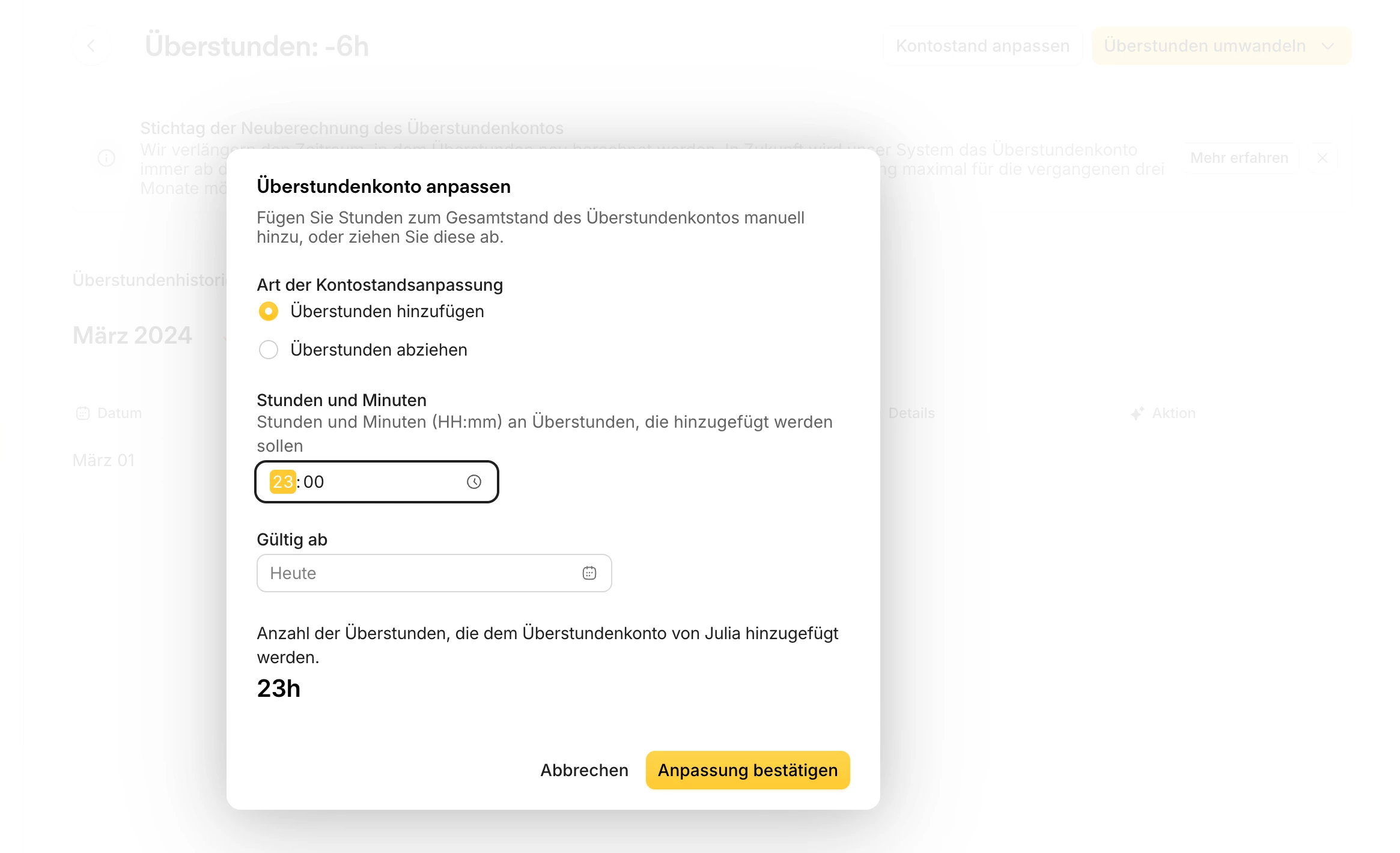The image size is (1400, 853).
Task: Click the Kontostand anpassen button
Action: coord(982,46)
